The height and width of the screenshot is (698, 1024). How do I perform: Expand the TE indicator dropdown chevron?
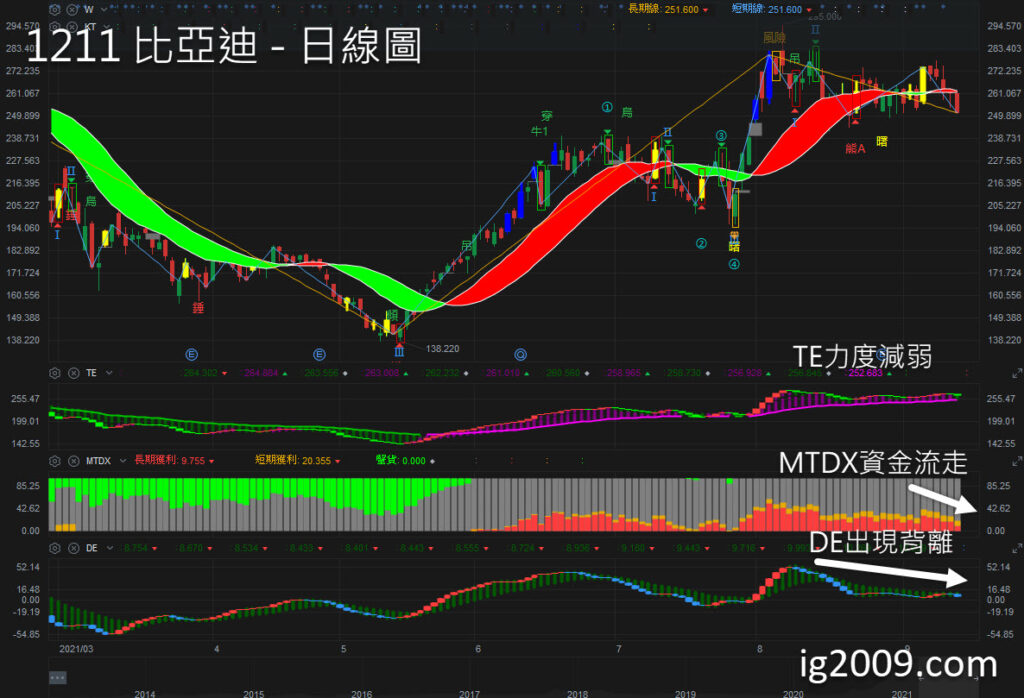[109, 373]
